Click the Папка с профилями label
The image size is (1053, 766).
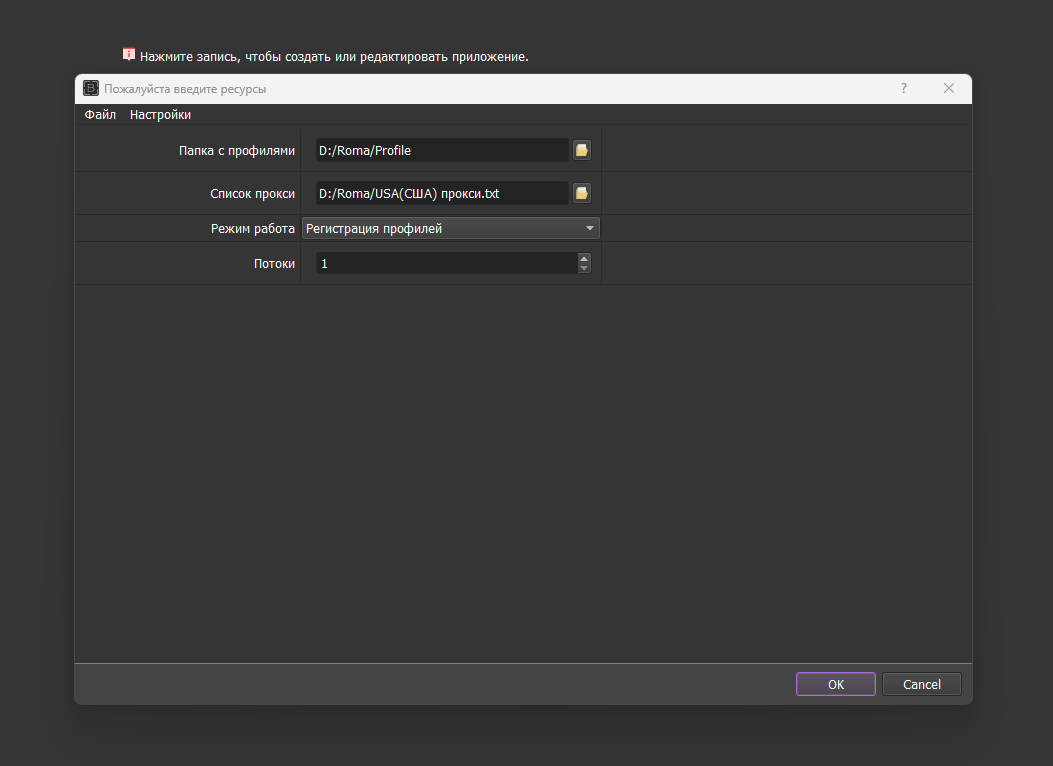click(x=237, y=150)
